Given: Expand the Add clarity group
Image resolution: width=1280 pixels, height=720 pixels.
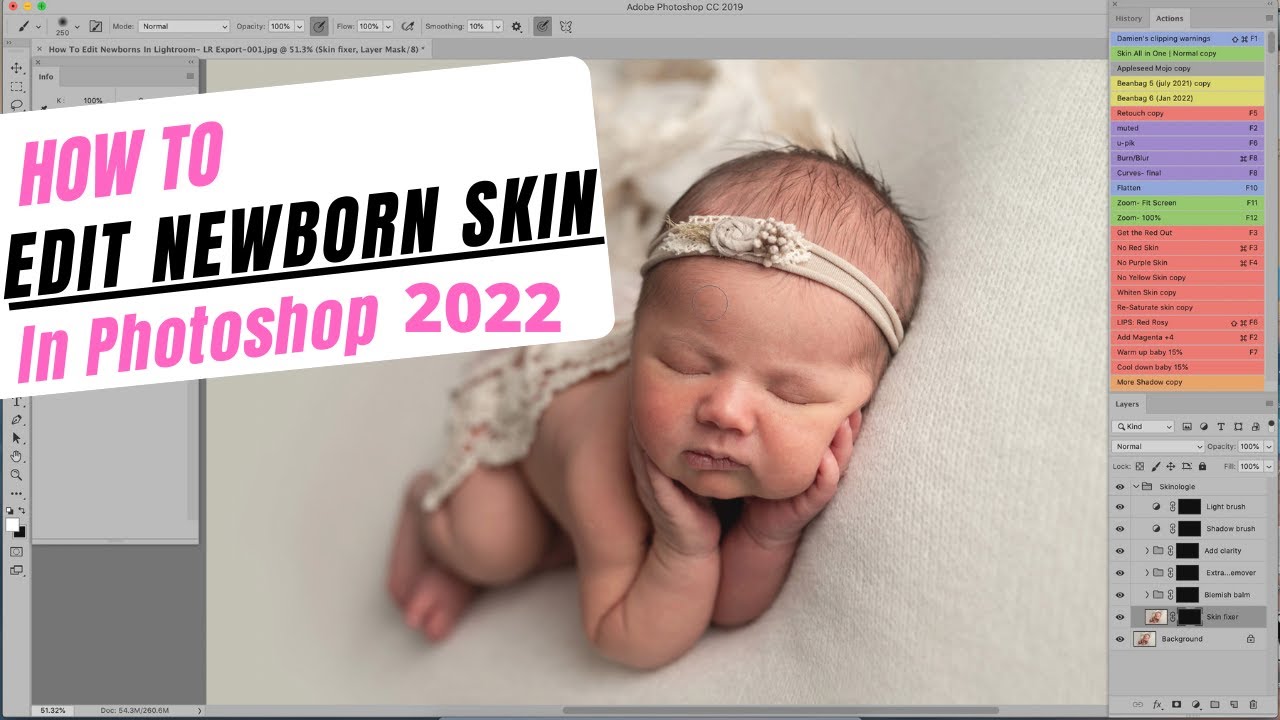Looking at the screenshot, I should click(x=1147, y=551).
